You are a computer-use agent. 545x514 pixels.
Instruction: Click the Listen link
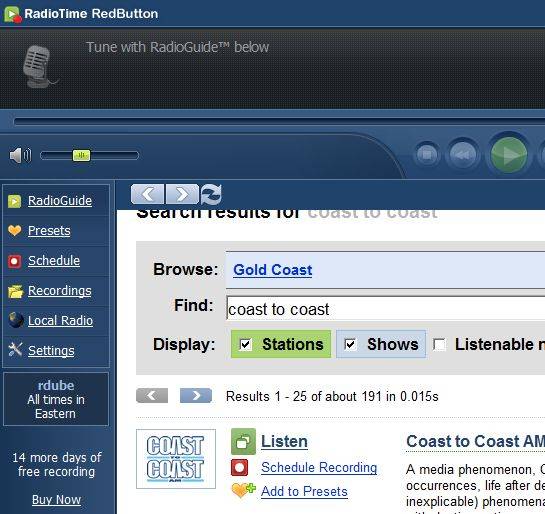[284, 441]
